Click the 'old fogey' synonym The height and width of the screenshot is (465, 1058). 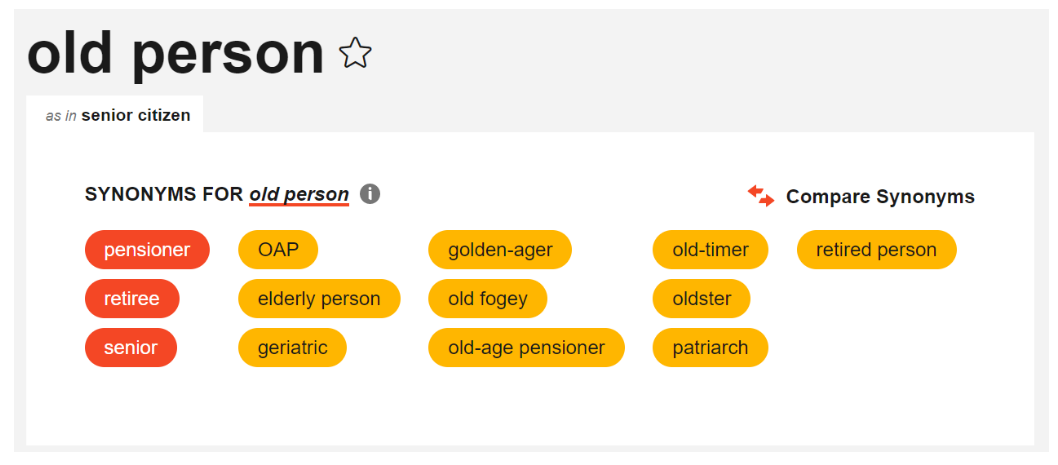coord(488,299)
